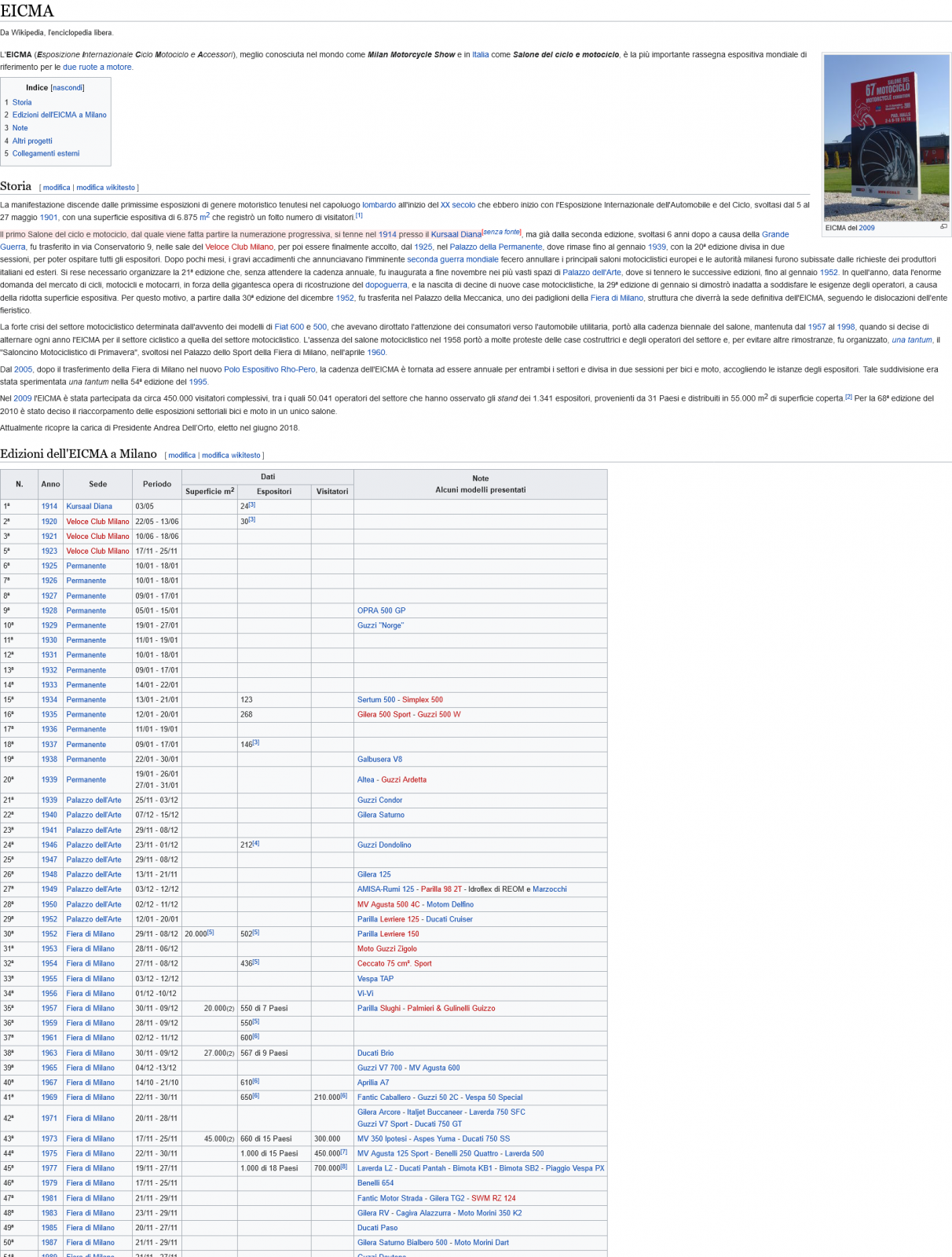Click modifica next to Edizioni heading
This screenshot has height=1257, width=952.
pyautogui.click(x=182, y=456)
